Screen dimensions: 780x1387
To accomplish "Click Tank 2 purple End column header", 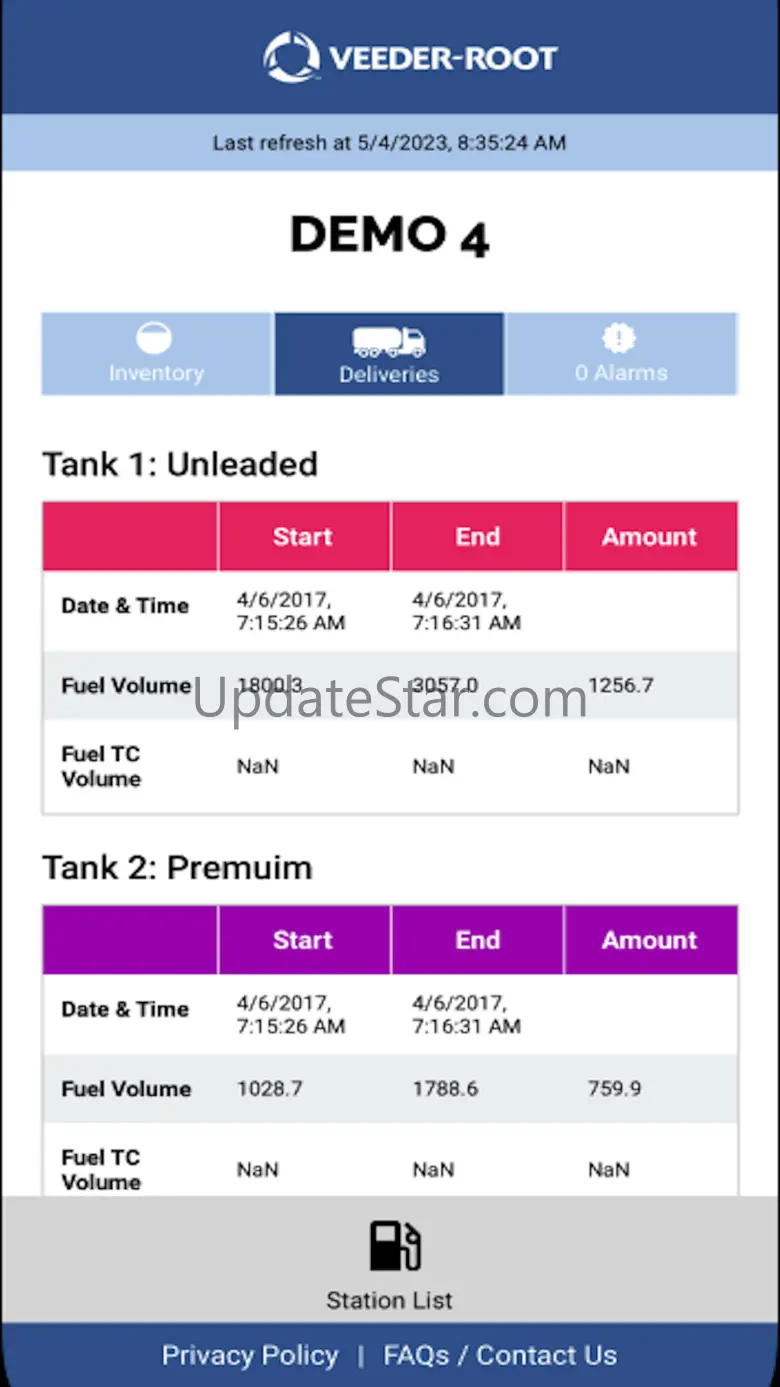I will coord(477,940).
